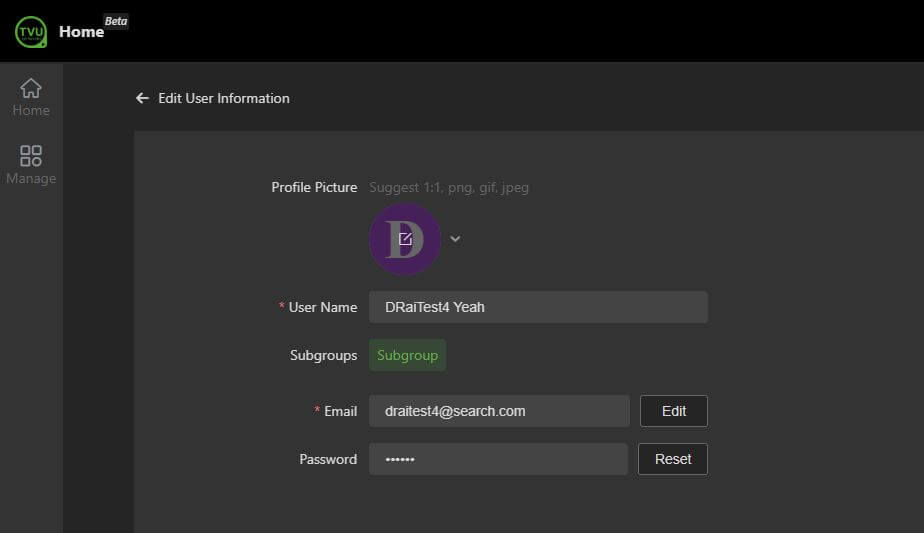Click into the Password field
Screen dimensions: 924x533
(x=498, y=459)
